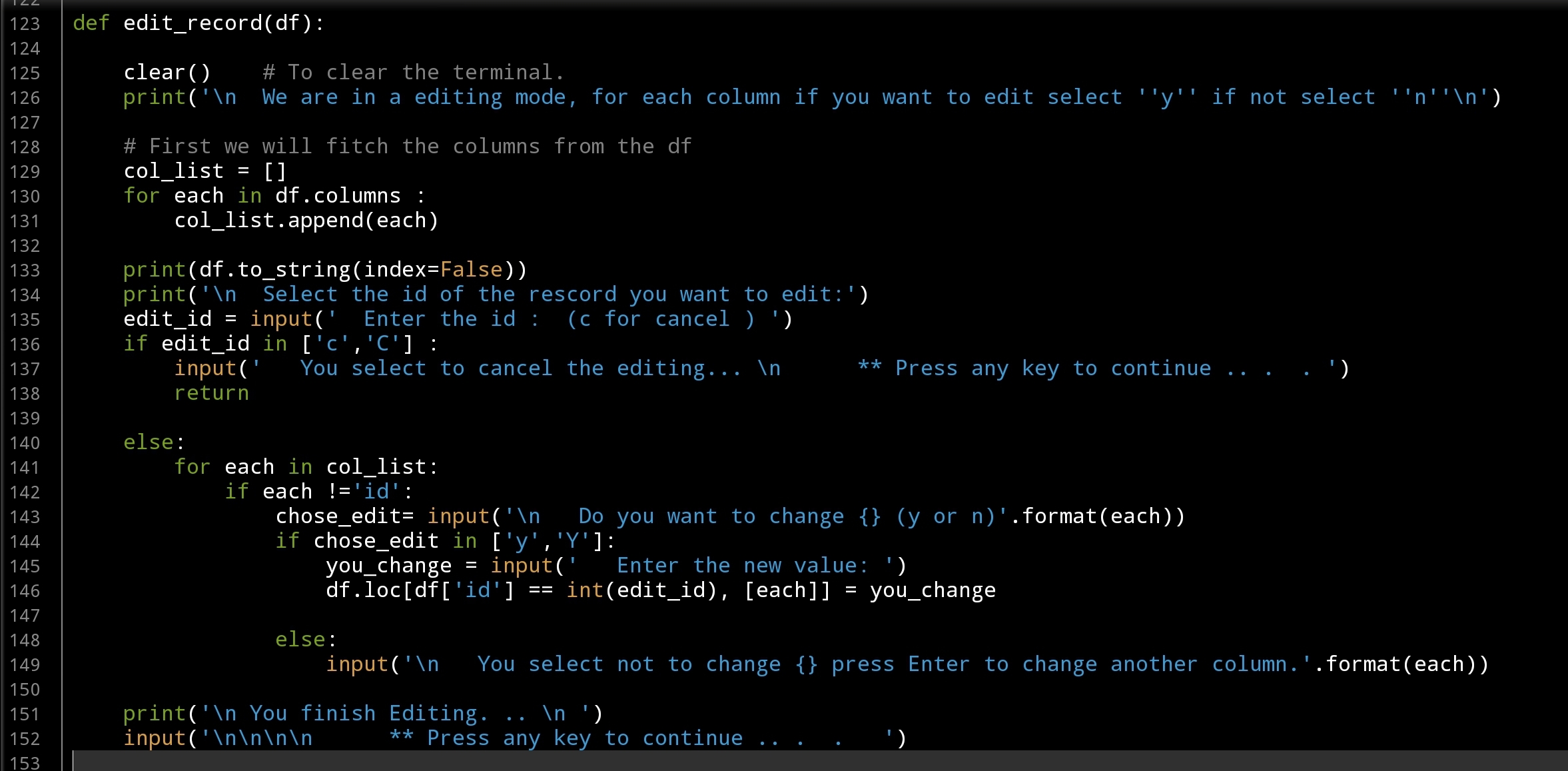Click the col_list.append(each) statement
The height and width of the screenshot is (771, 1568).
[306, 221]
